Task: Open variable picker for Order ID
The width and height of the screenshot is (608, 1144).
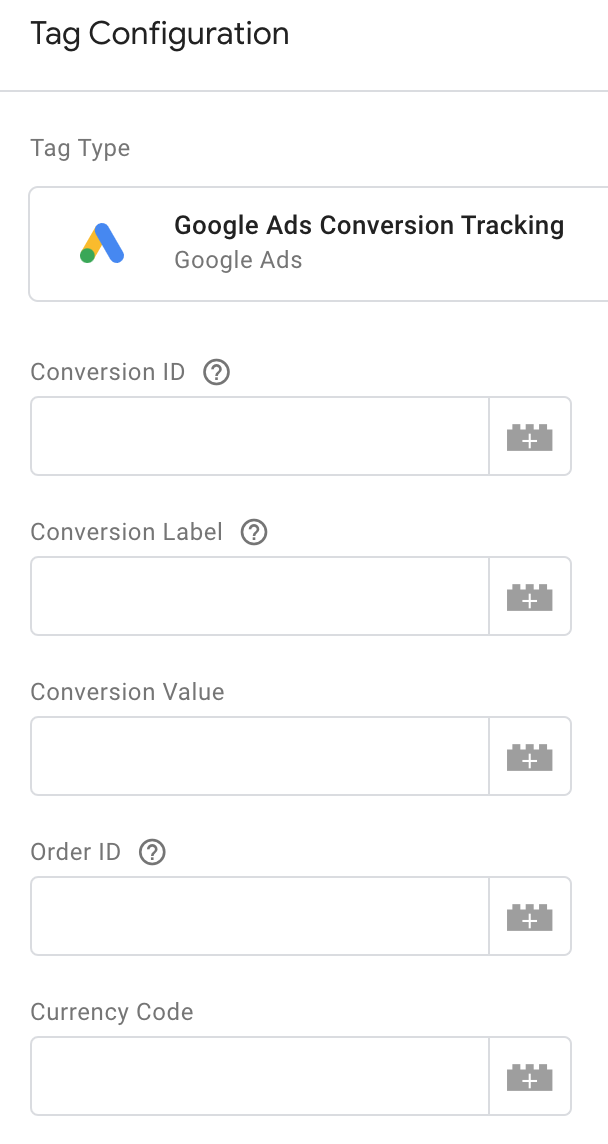Action: click(530, 917)
